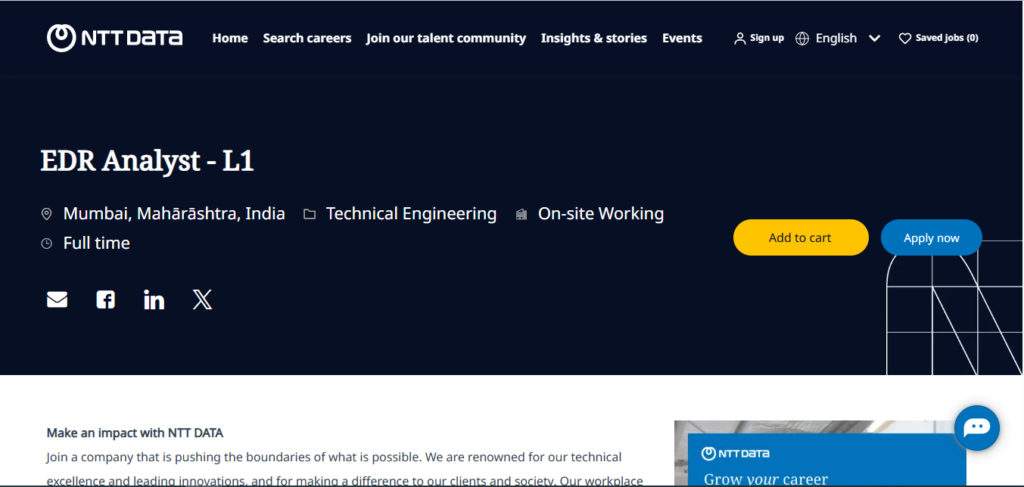The image size is (1024, 487).
Task: Share job on Facebook icon
Action: [x=105, y=300]
